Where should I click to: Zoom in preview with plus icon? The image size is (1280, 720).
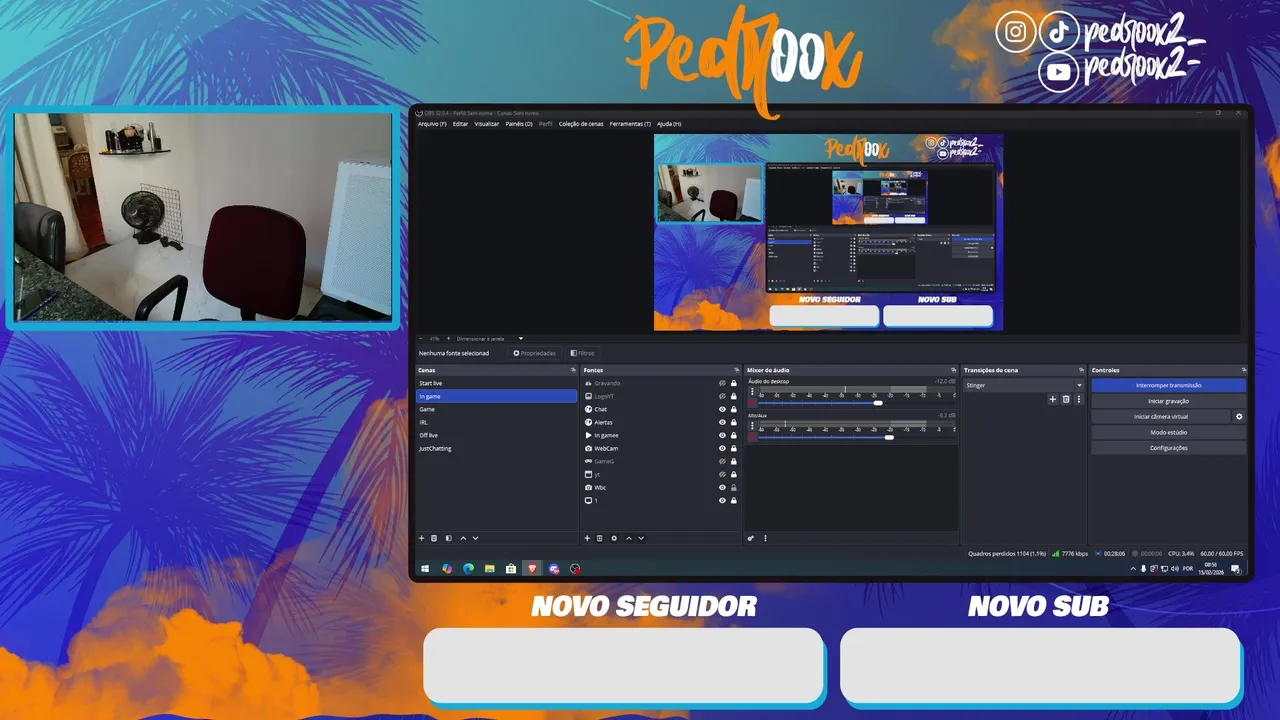pyautogui.click(x=448, y=338)
